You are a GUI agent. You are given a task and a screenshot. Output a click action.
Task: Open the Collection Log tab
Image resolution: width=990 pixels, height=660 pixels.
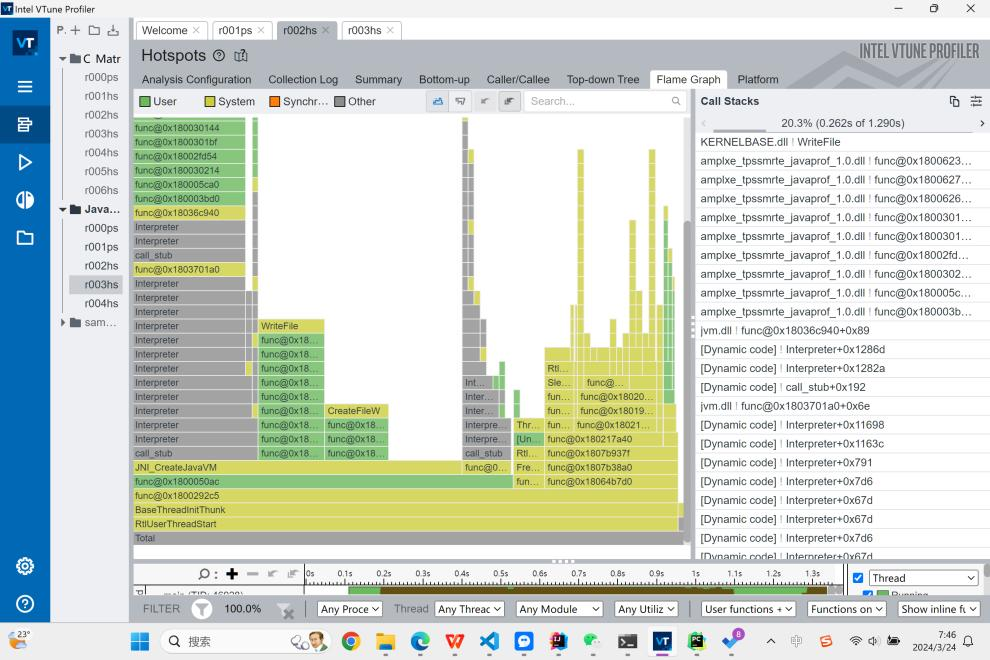(303, 80)
